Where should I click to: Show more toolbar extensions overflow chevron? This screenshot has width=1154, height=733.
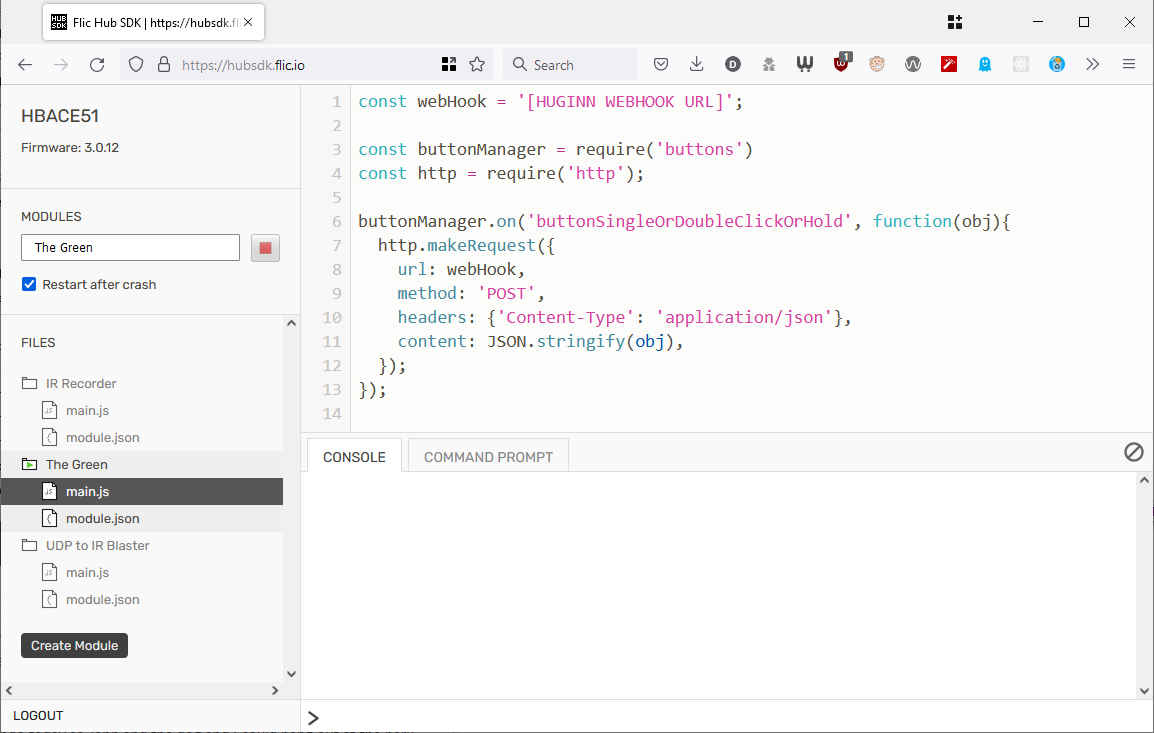click(1093, 65)
